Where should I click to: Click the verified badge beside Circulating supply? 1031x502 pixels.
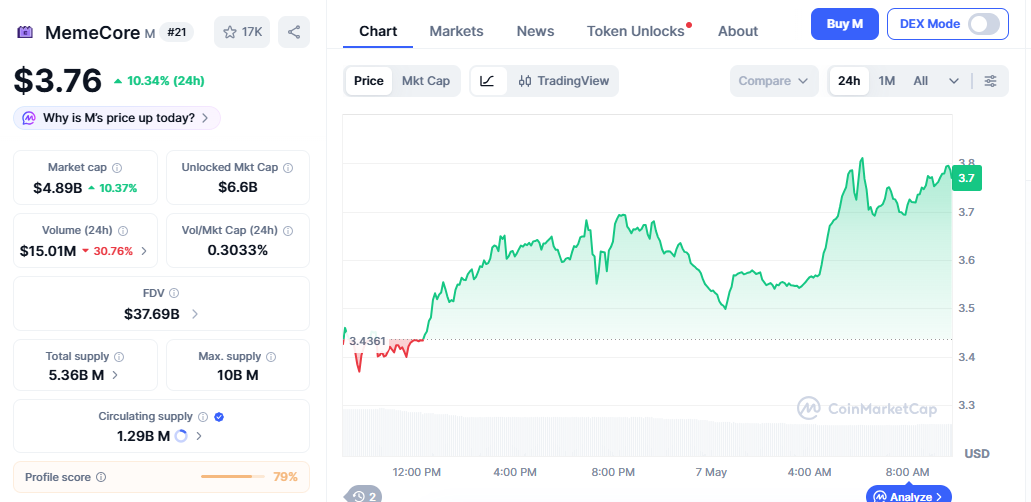click(220, 416)
